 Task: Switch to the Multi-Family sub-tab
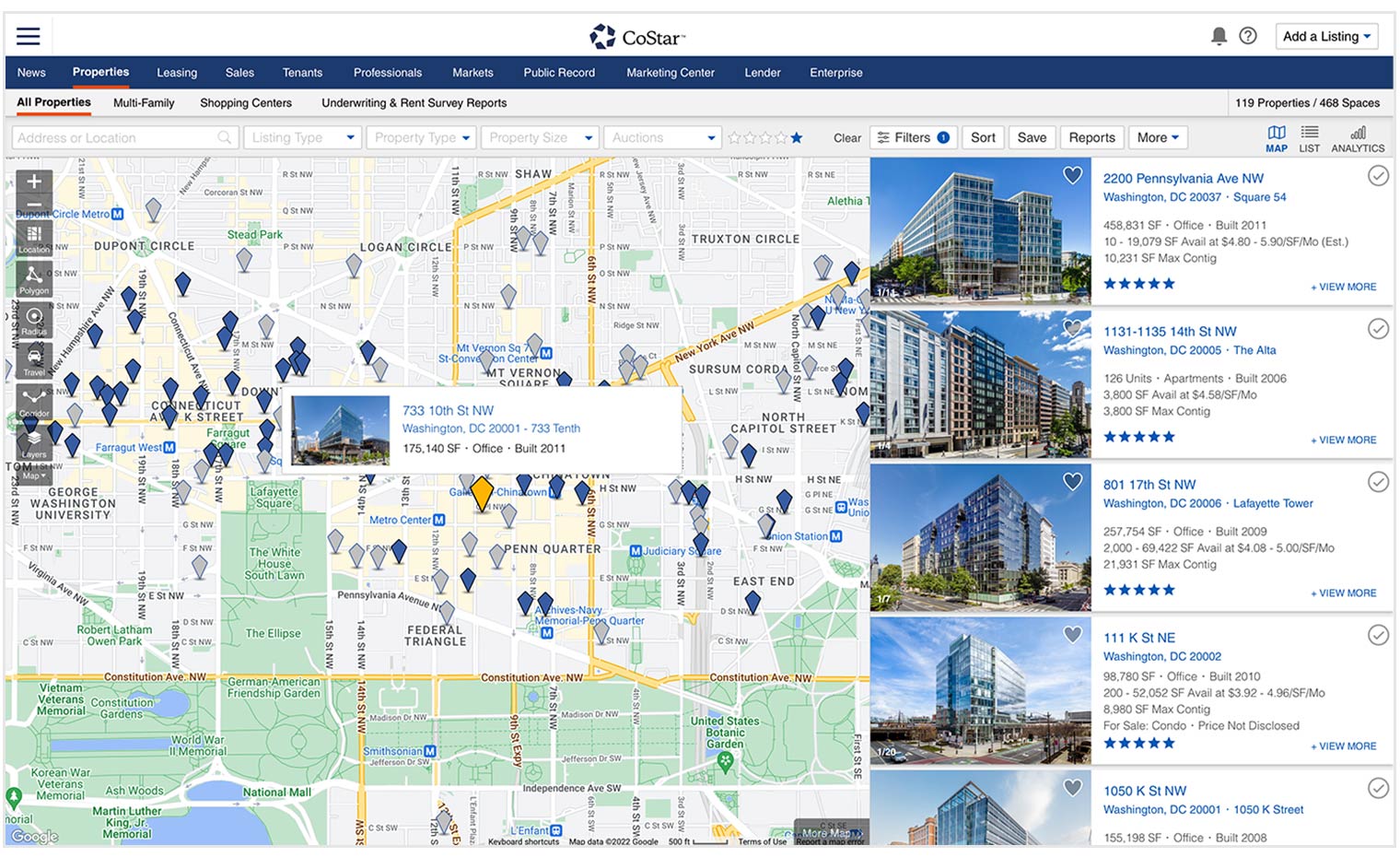coord(144,103)
